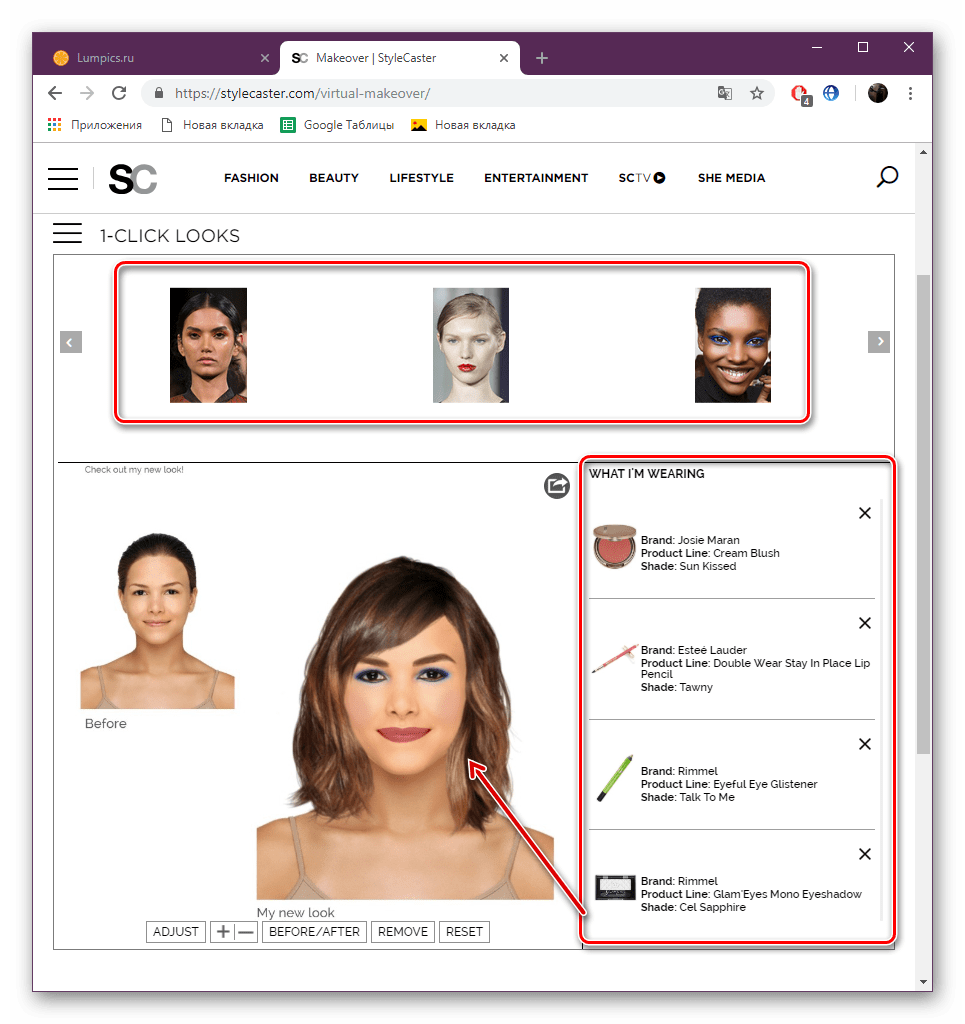Show previous looks with left carousel arrow
Screen dimensions: 965x1024
pos(71,342)
